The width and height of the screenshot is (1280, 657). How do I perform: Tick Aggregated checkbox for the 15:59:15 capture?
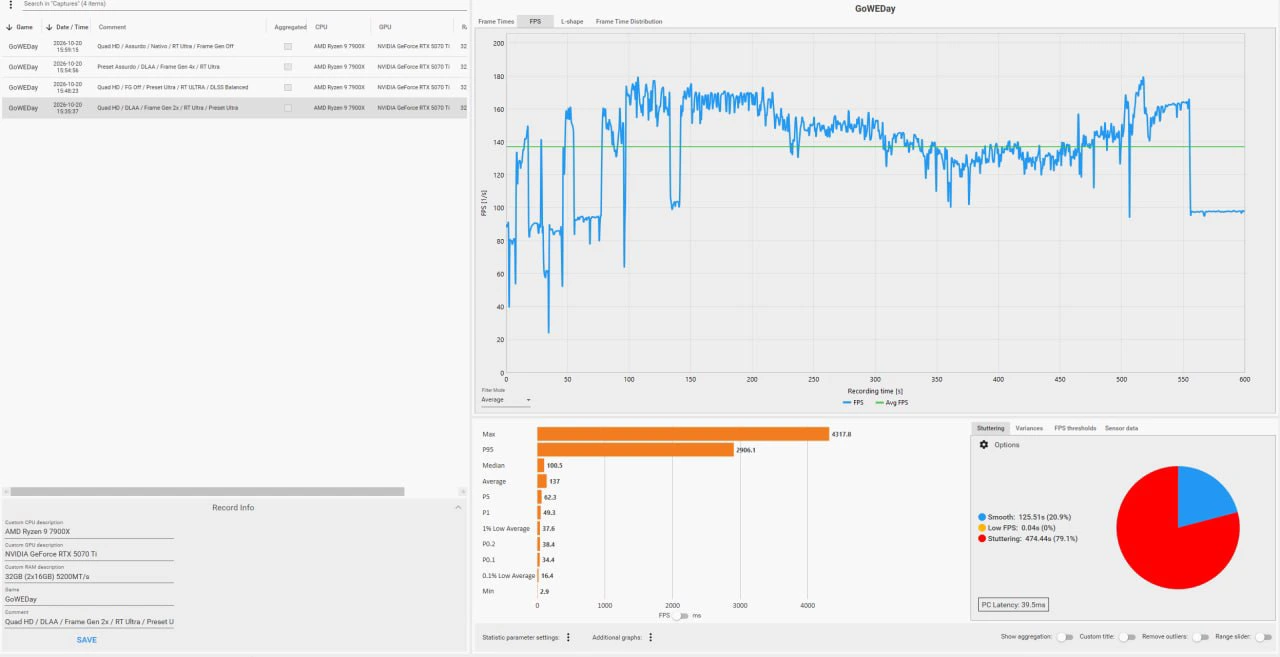point(288,46)
